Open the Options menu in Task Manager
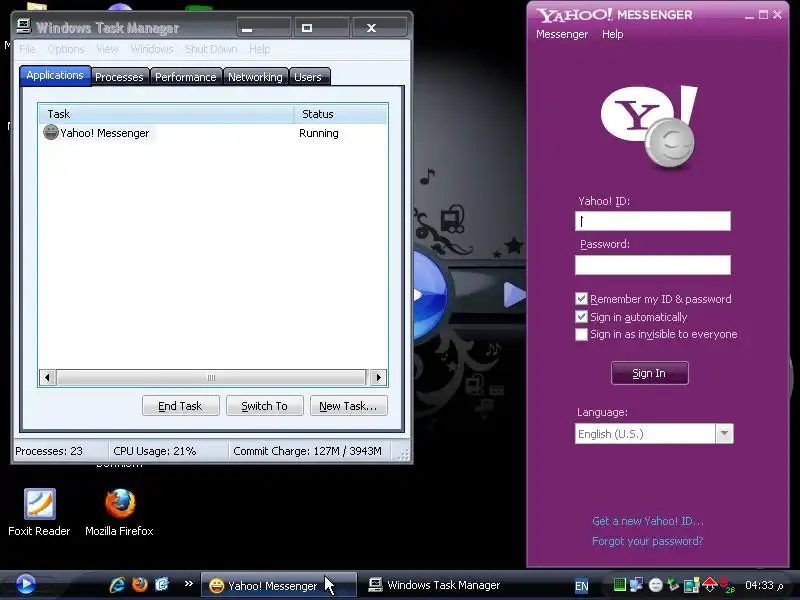Screen dimensions: 800x600 tap(66, 49)
